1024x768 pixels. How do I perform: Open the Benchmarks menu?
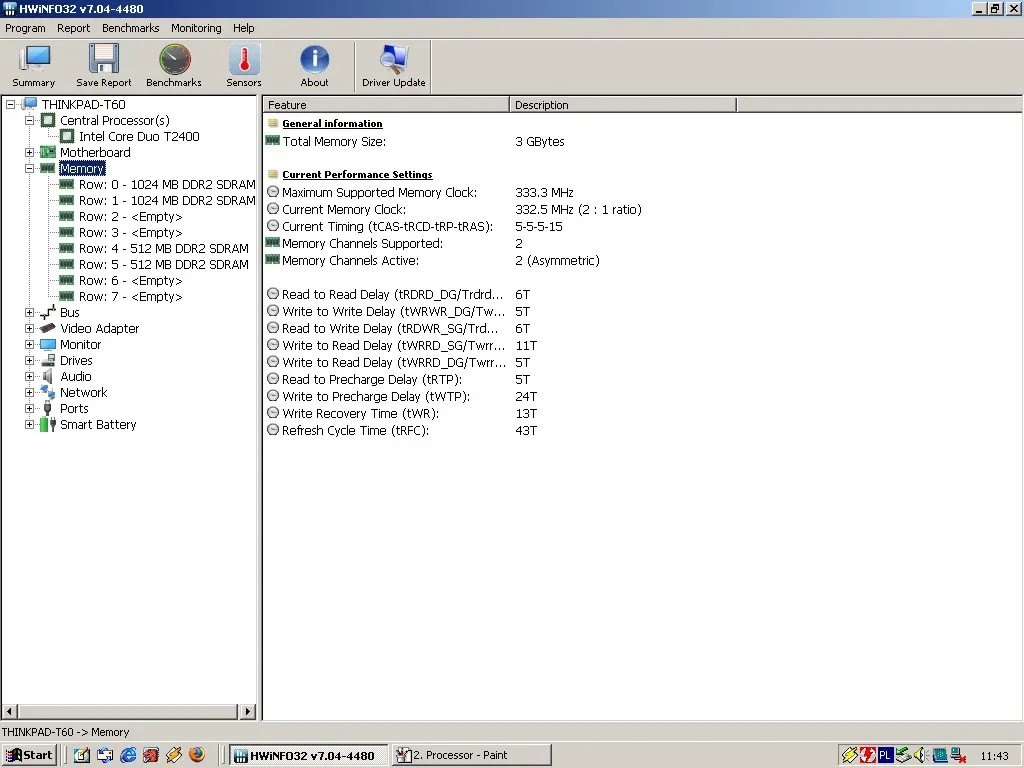[131, 28]
